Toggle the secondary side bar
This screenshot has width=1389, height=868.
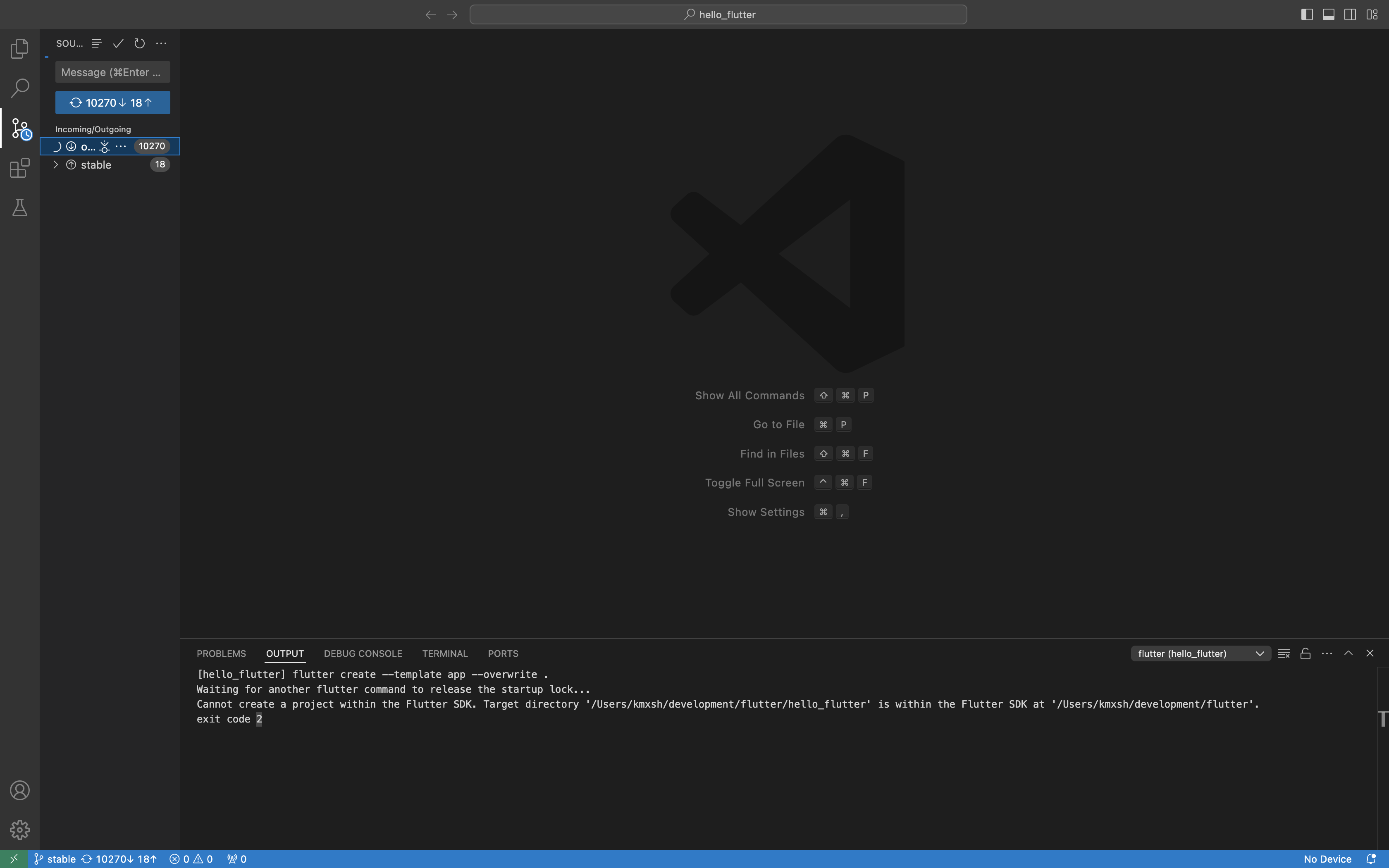pyautogui.click(x=1350, y=14)
